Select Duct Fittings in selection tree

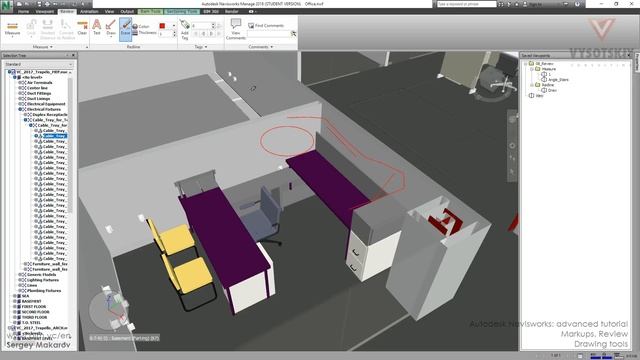click(x=39, y=93)
